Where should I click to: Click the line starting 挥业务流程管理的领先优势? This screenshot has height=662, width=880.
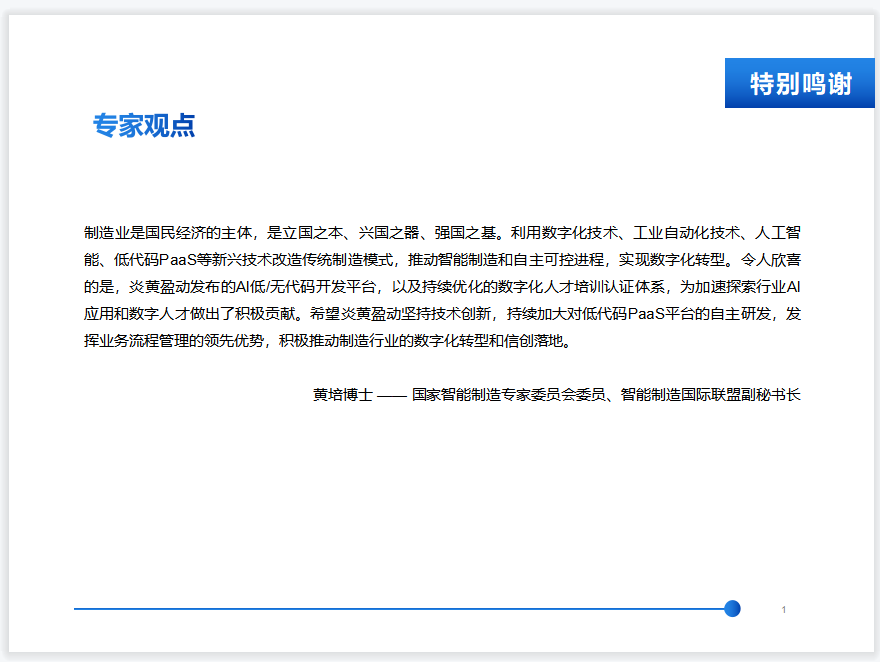[328, 341]
